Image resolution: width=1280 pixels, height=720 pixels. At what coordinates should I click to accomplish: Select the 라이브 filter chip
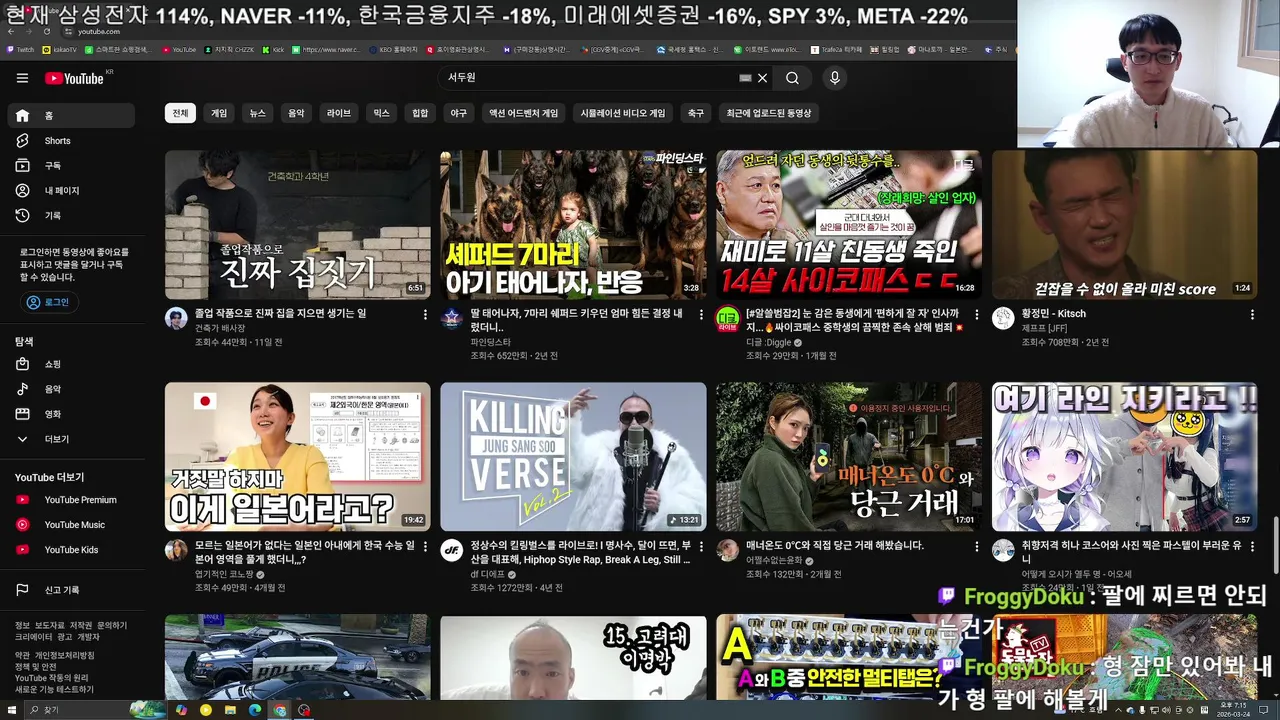point(339,113)
